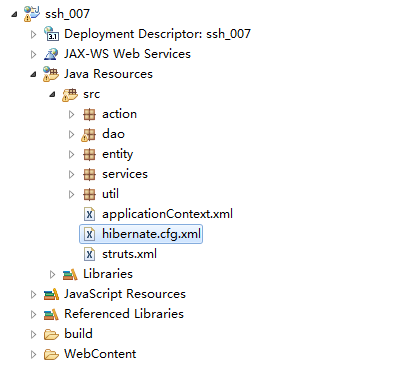
Task: Select the 'Java Resources' label
Action: click(108, 74)
